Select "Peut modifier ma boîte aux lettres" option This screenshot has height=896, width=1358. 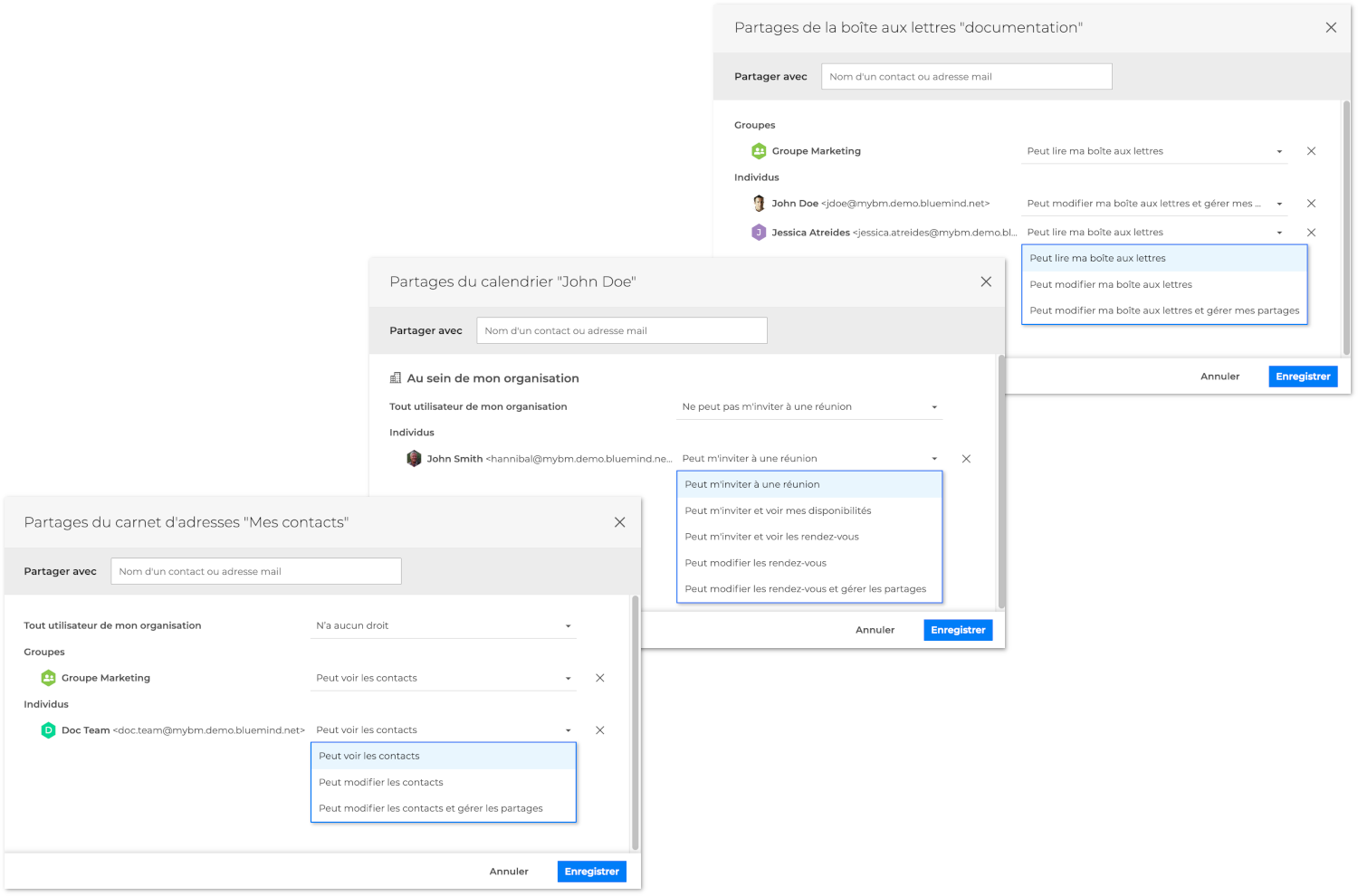(1111, 284)
